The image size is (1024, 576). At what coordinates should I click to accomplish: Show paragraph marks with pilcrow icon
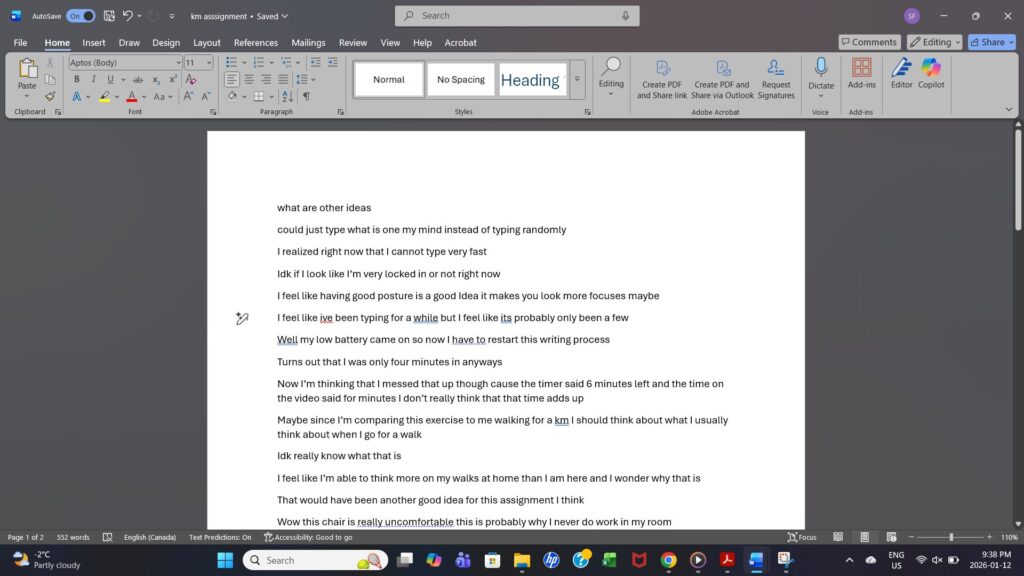(x=306, y=96)
